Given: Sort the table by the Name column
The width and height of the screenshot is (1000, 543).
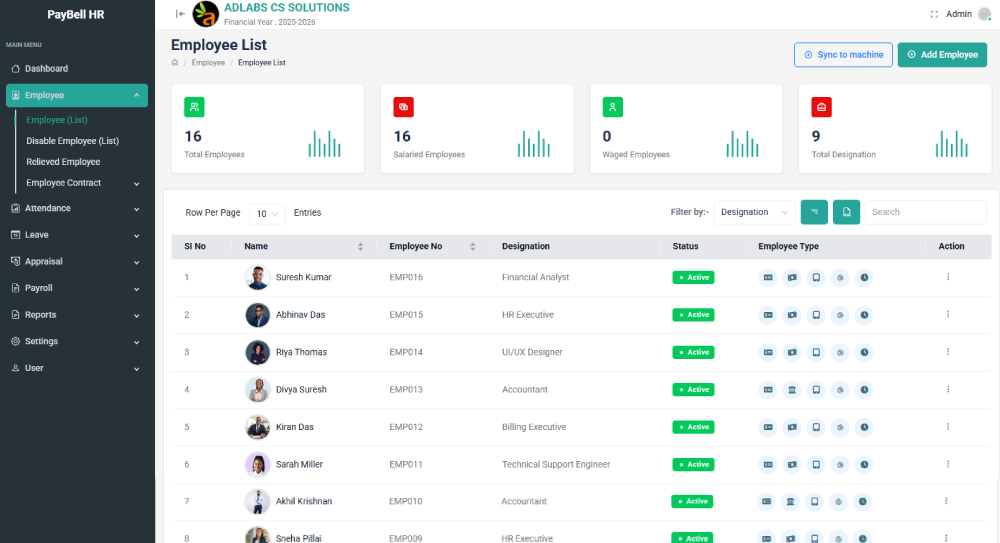Looking at the screenshot, I should tap(360, 246).
